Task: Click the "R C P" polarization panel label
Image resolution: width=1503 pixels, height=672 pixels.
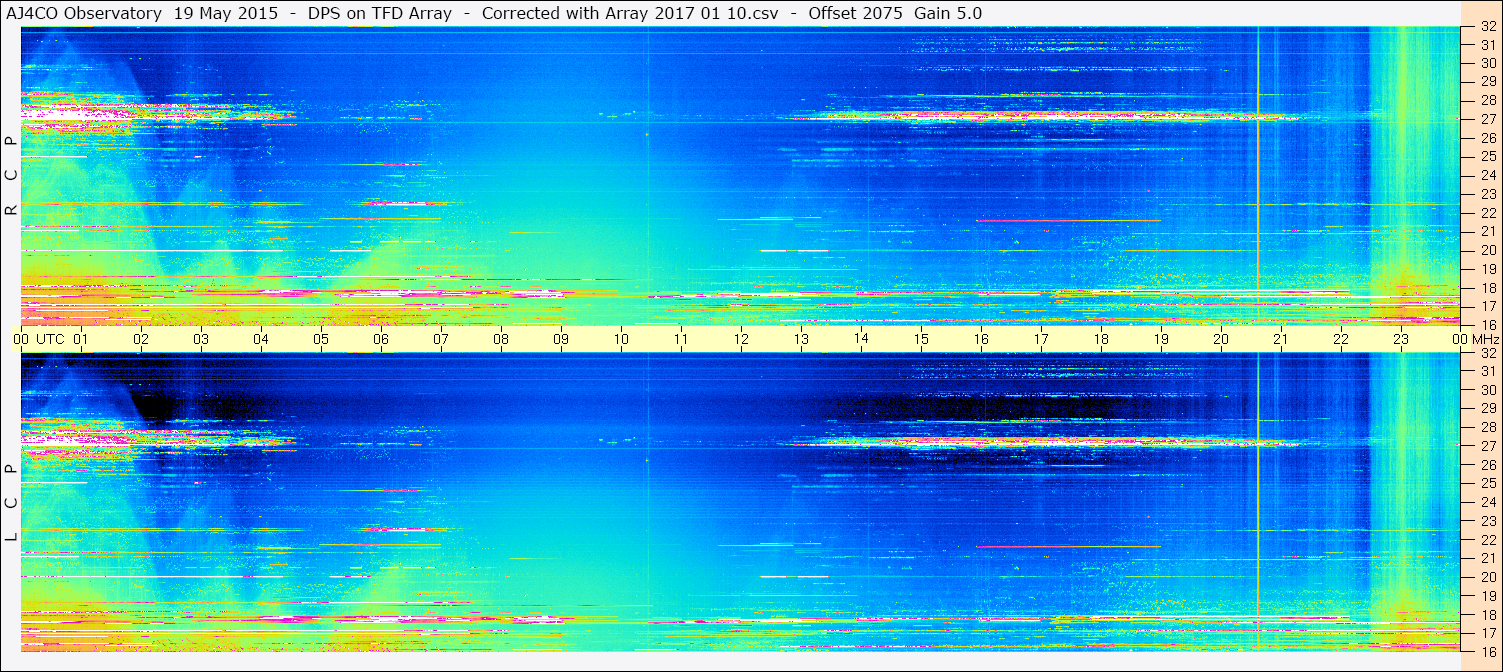Action: coord(11,176)
